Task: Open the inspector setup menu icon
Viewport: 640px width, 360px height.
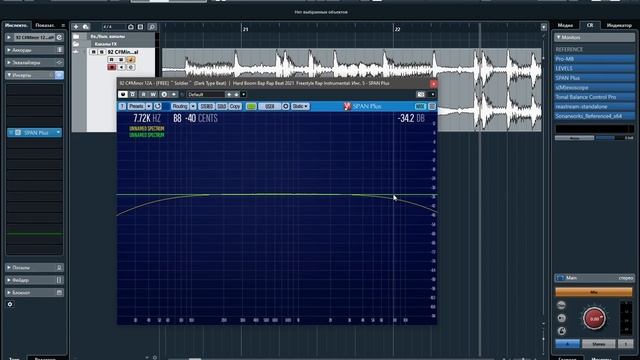Action: tap(63, 25)
